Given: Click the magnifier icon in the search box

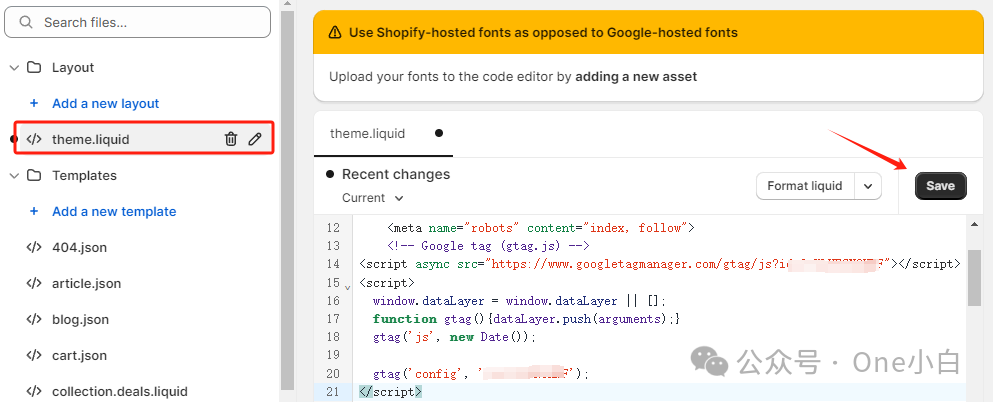Looking at the screenshot, I should point(26,22).
